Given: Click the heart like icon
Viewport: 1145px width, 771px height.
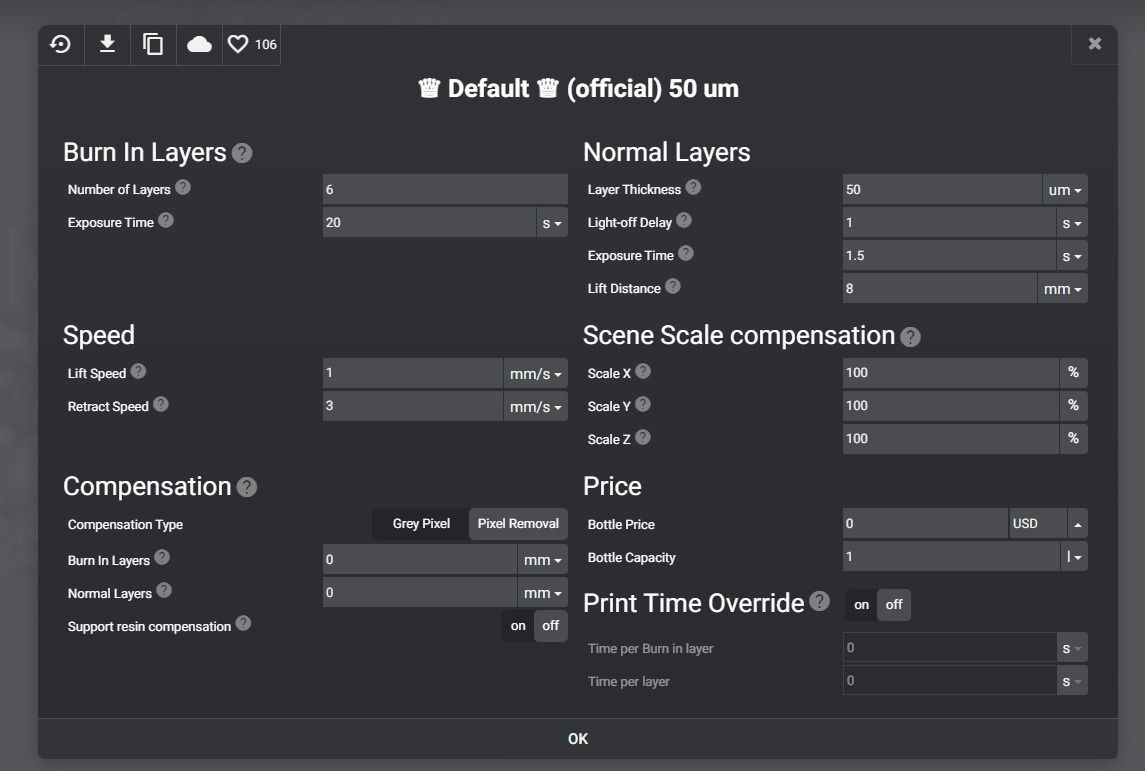Looking at the screenshot, I should 238,45.
